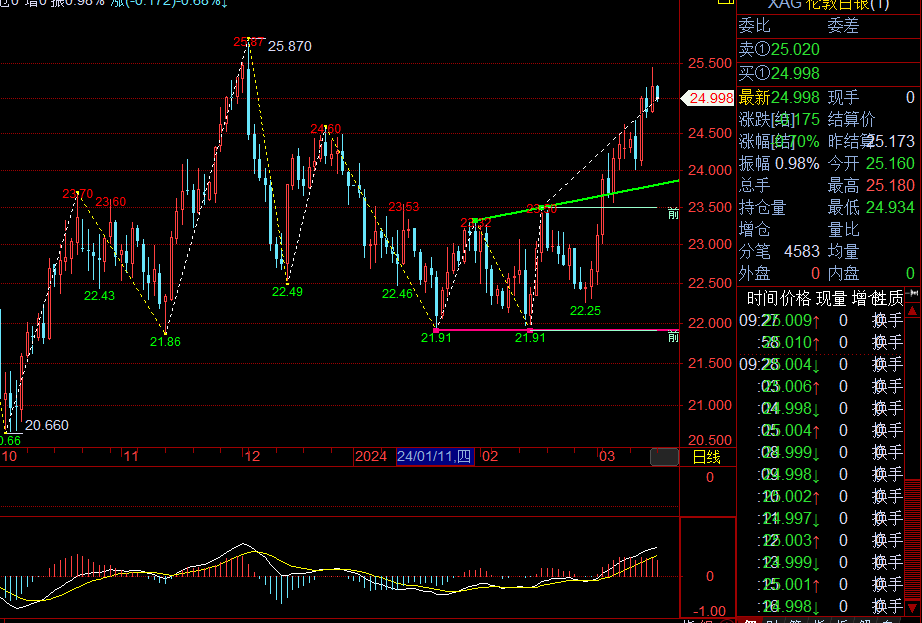The image size is (922, 623).
Task: Click the 25.870 peak price label
Action: tap(290, 46)
